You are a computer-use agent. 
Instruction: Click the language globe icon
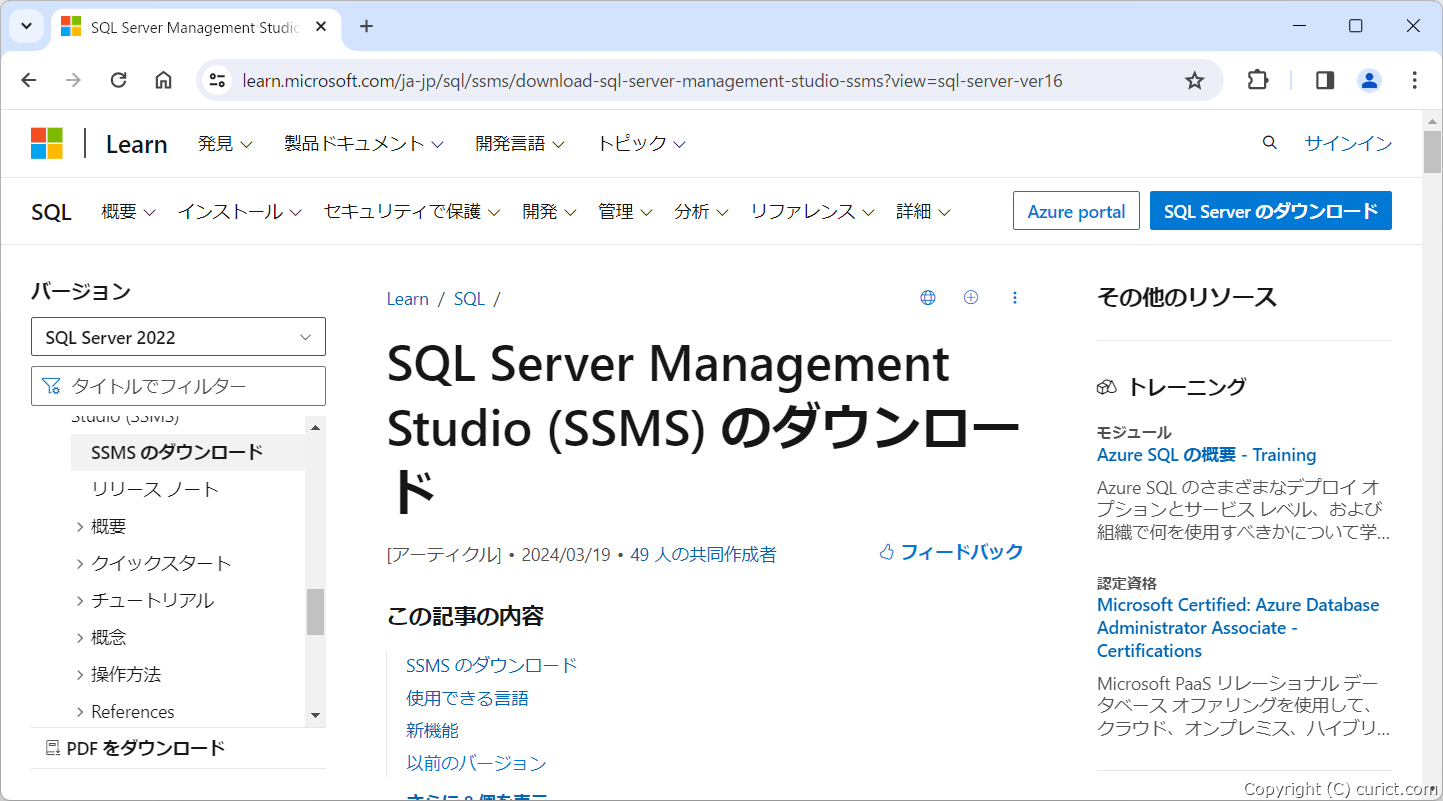pos(928,297)
